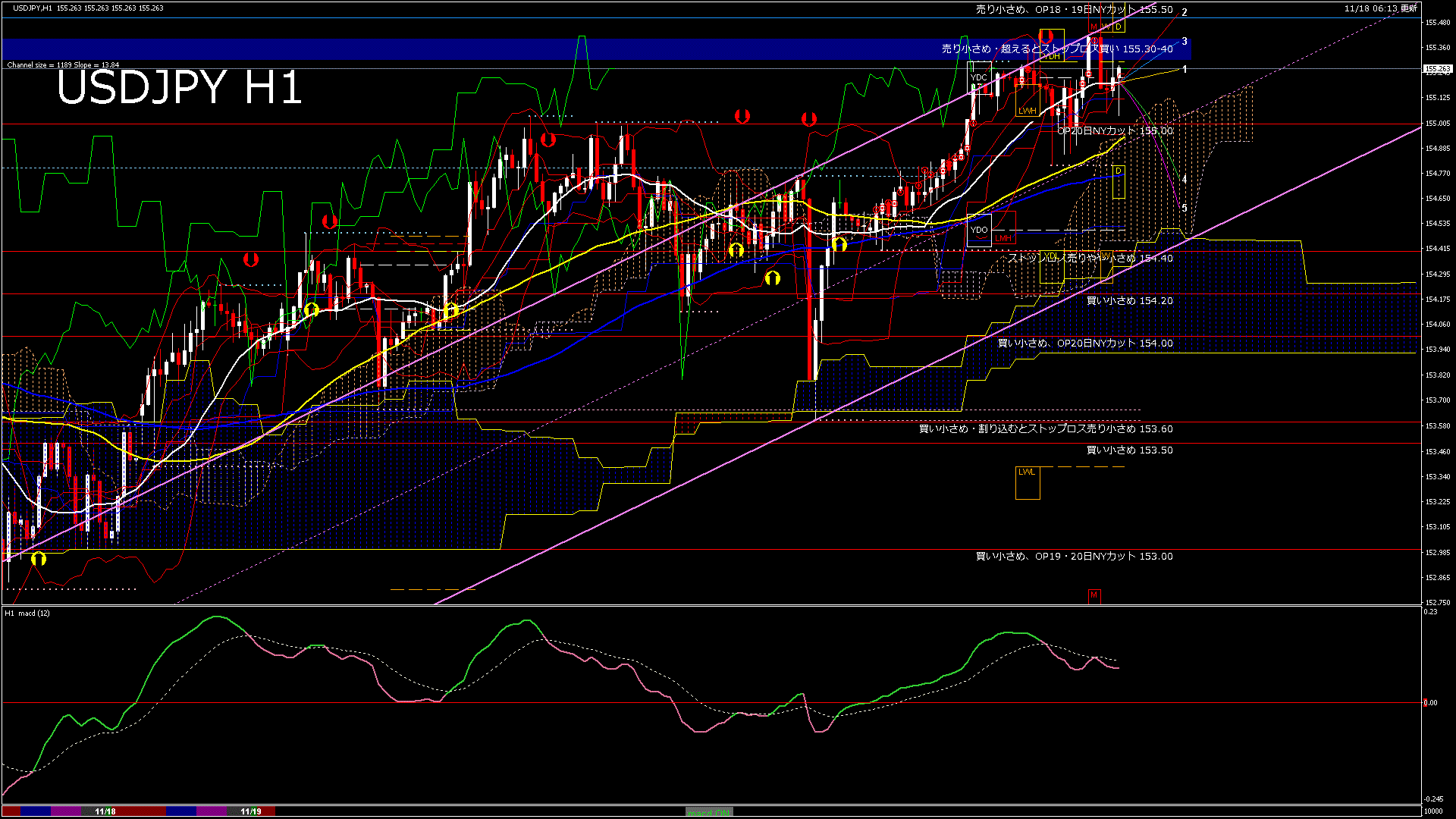Click the 11/19 date segment on timeline

(251, 811)
